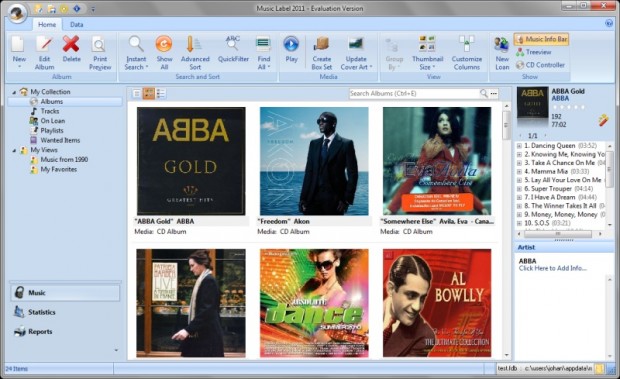Switch to the Data ribbon tab

click(76, 25)
